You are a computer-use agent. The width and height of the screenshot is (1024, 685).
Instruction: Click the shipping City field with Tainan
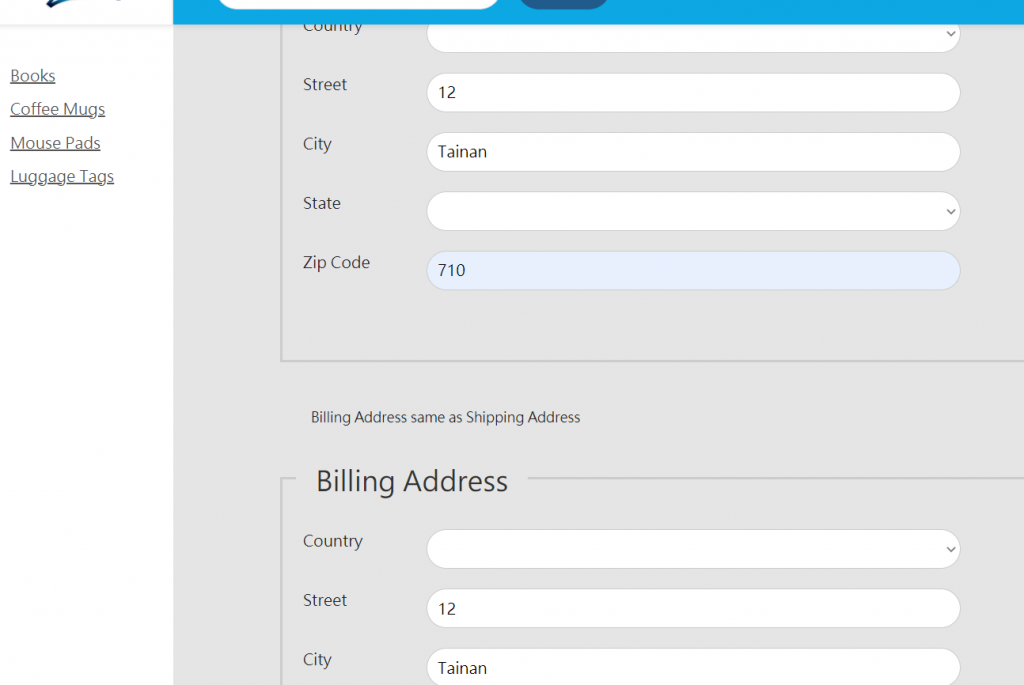click(693, 152)
